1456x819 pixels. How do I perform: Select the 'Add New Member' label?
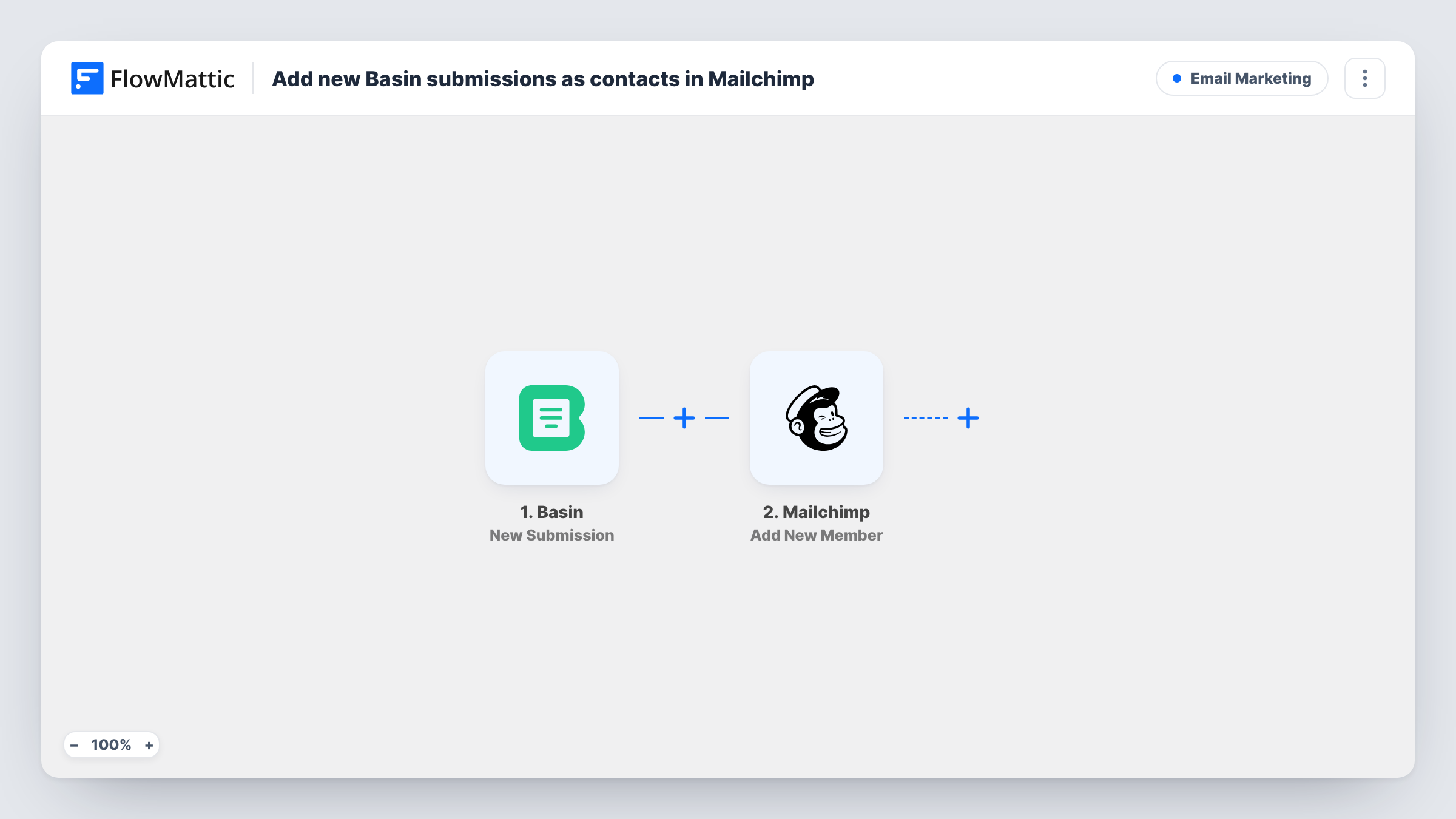point(816,535)
